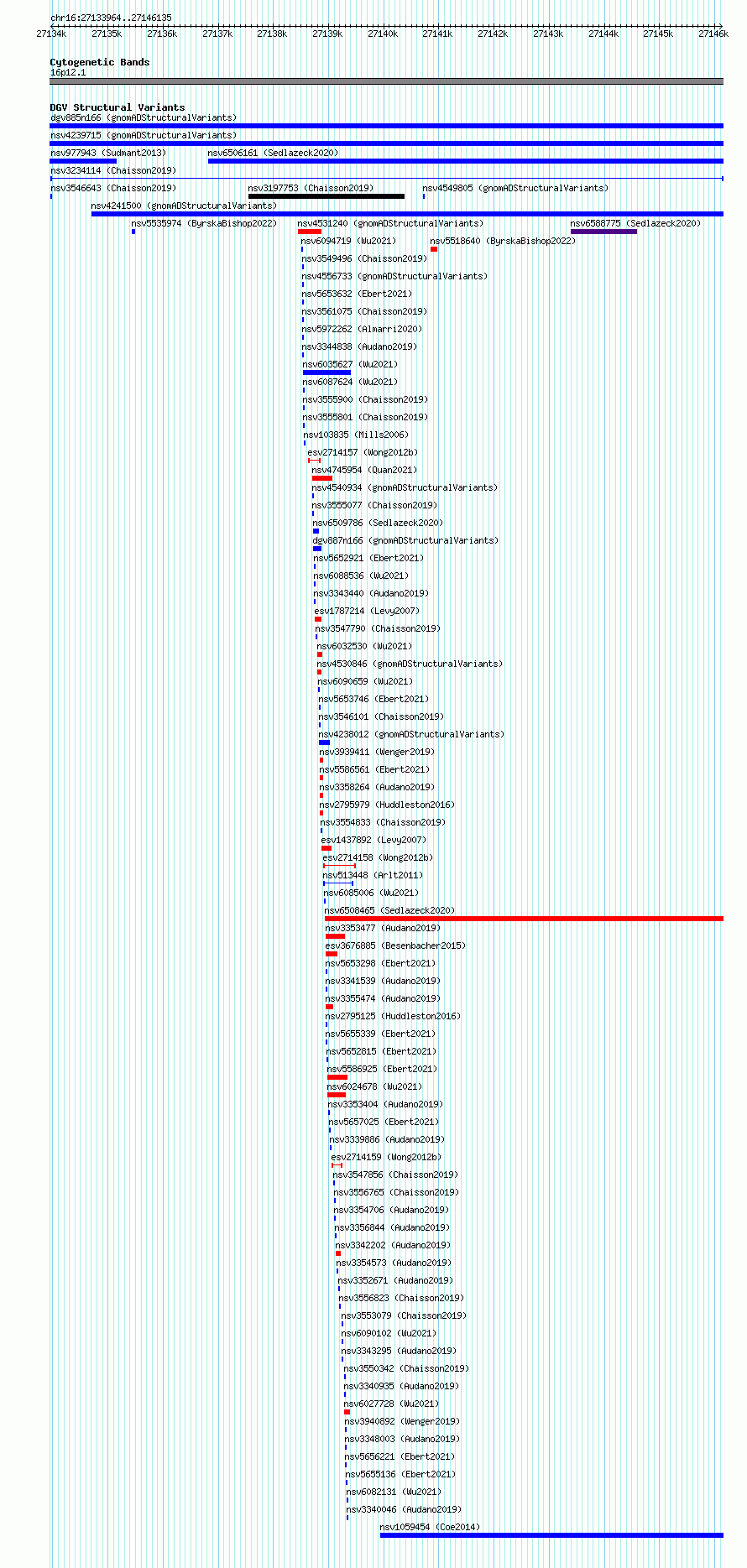Viewport: 747px width, 1568px height.
Task: Select nsv4531240 gnomAD variant label
Action: click(390, 223)
